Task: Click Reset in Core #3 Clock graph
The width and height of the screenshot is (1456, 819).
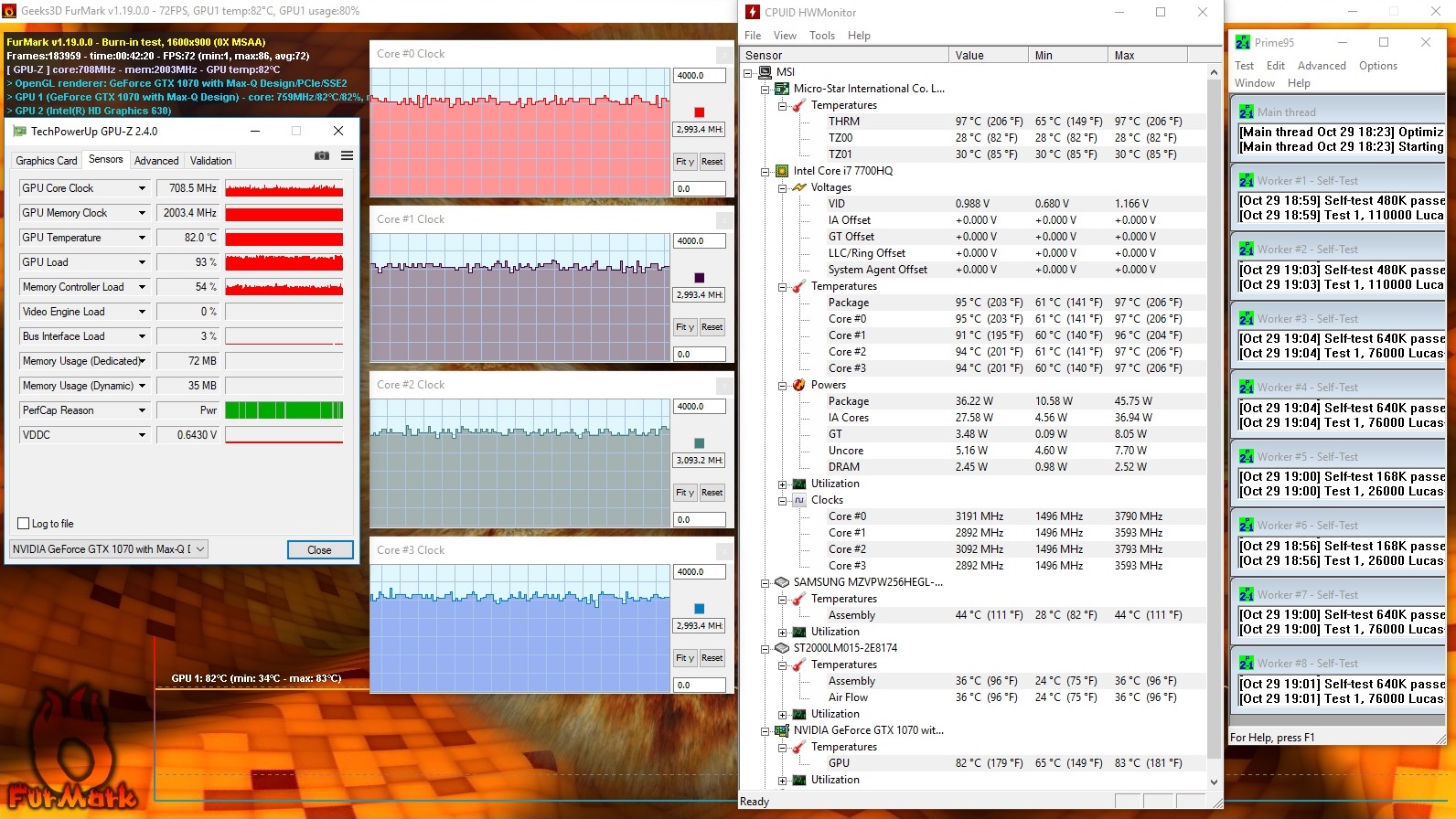Action: tap(712, 658)
